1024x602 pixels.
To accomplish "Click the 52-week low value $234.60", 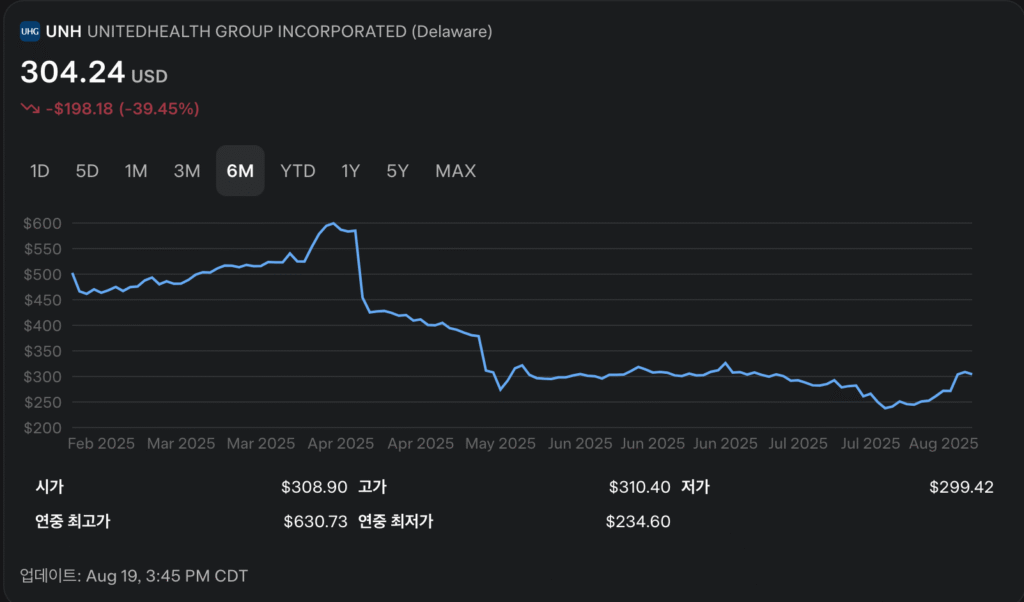I will [638, 522].
